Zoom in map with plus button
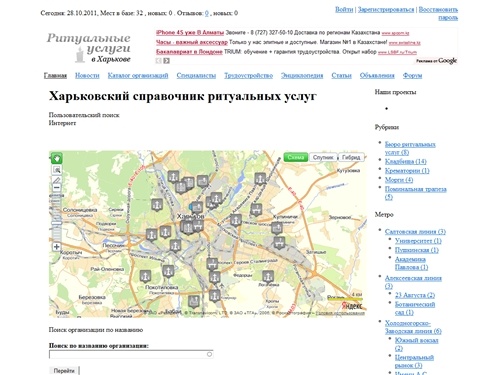This screenshot has height=375, width=500. pyautogui.click(x=57, y=247)
